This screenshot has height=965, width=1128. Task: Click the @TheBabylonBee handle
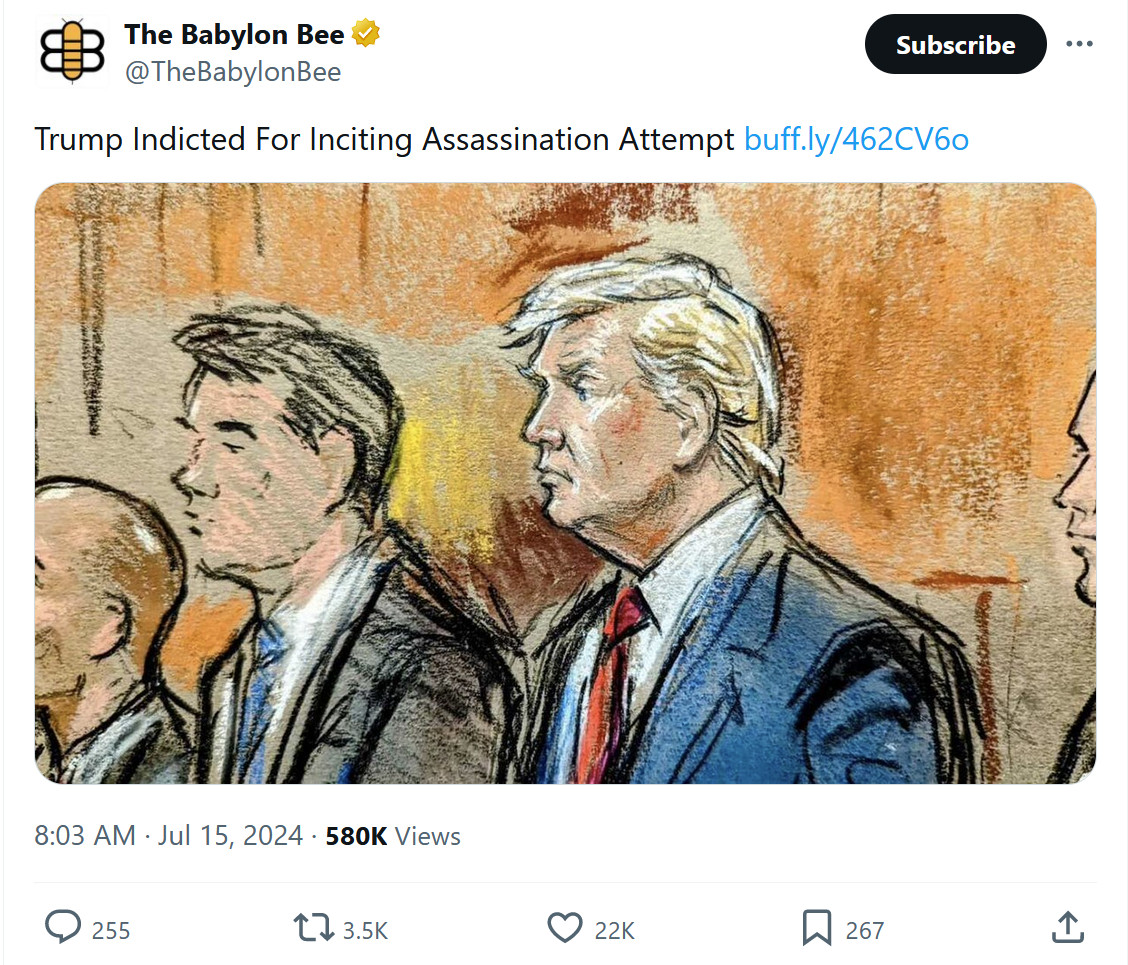232,72
